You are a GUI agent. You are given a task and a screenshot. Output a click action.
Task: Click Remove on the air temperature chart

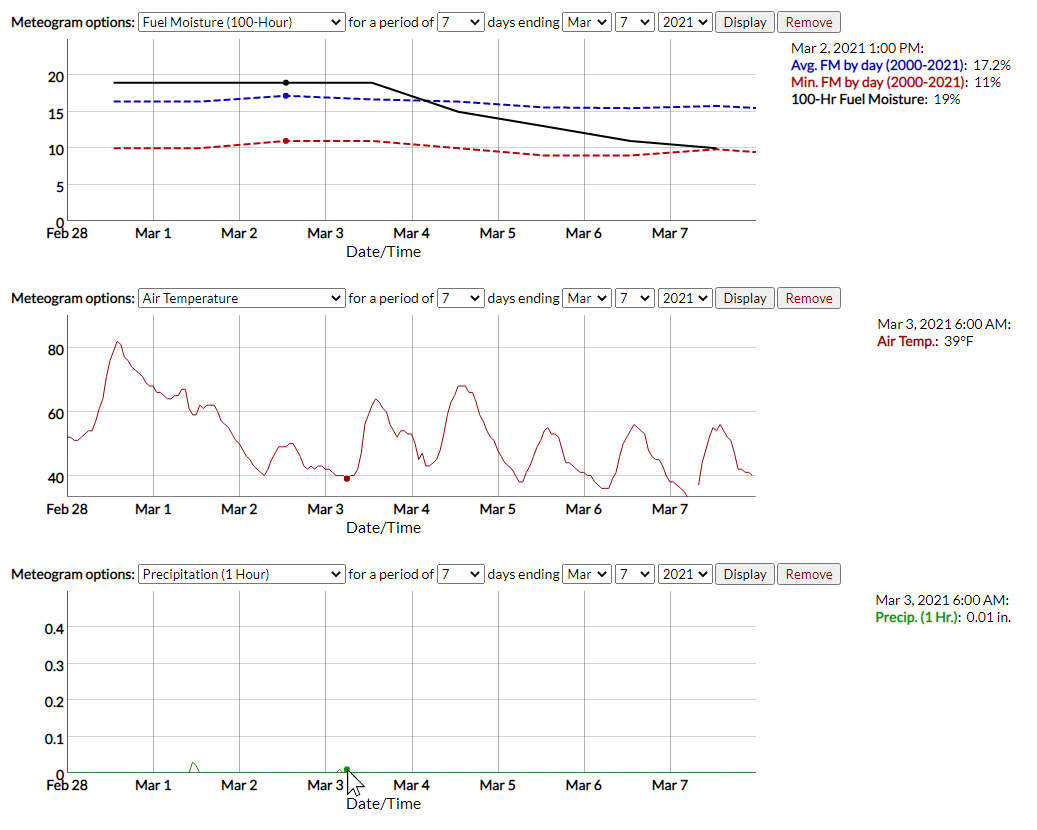coord(808,297)
